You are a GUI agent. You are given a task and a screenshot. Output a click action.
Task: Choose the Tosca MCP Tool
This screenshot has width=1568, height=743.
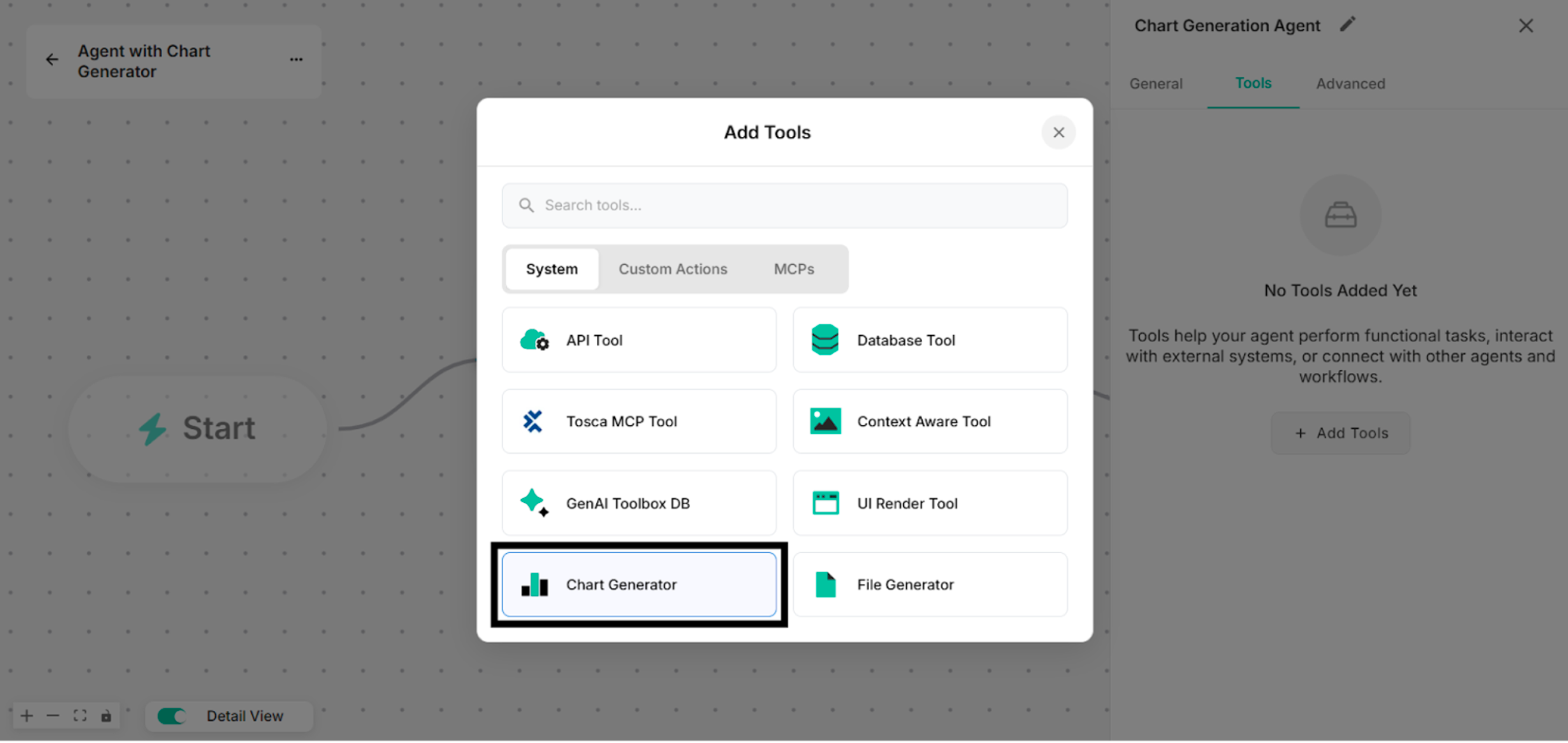pyautogui.click(x=638, y=421)
